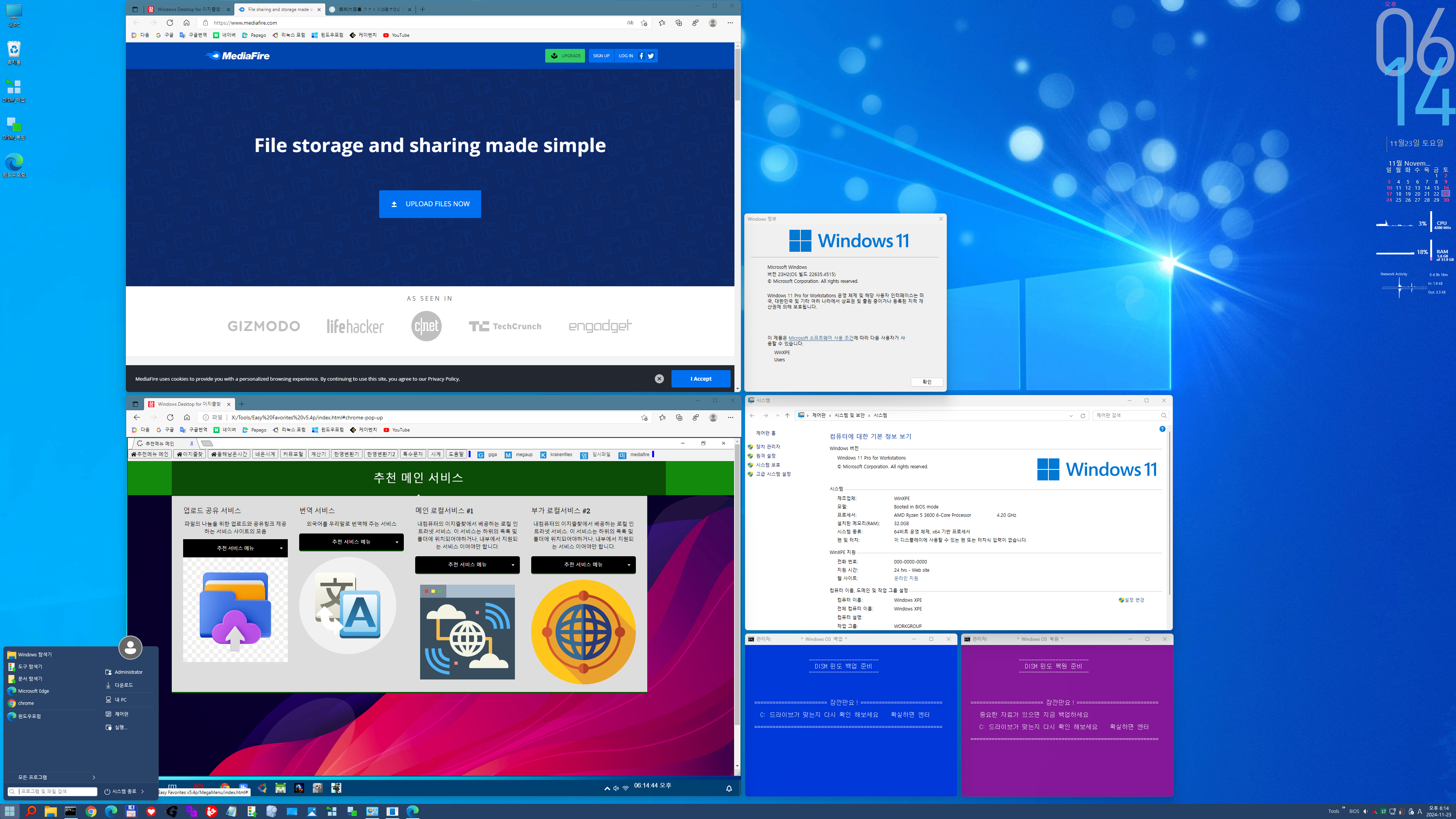Open MediaFire's Twitter icon link
This screenshot has width=1456, height=819.
click(651, 56)
